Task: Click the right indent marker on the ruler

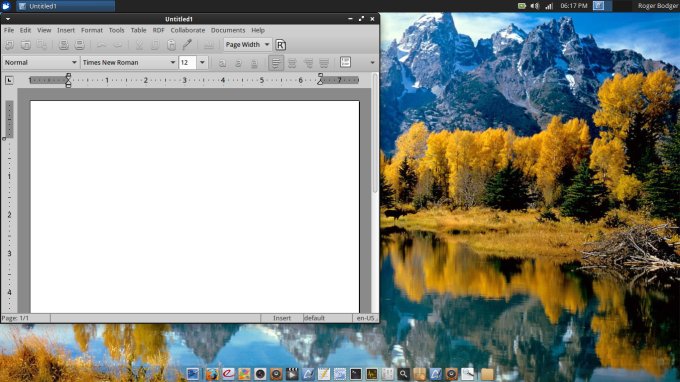Action: pos(320,79)
